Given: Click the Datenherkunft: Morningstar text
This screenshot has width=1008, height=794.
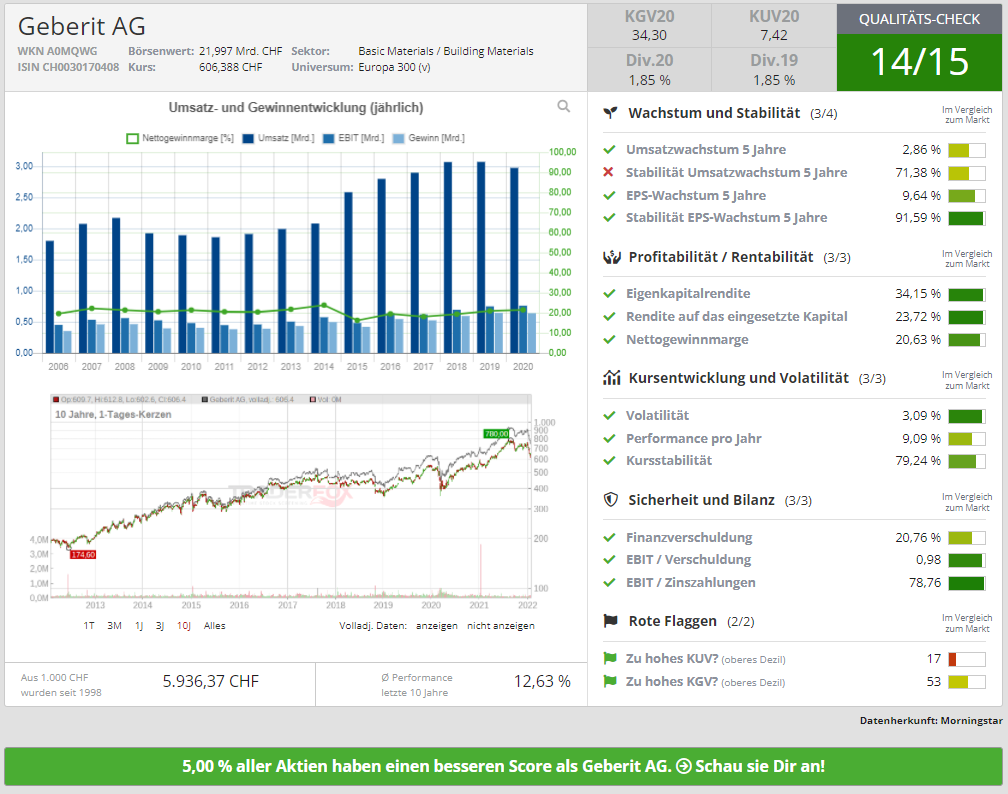Looking at the screenshot, I should pos(931,721).
